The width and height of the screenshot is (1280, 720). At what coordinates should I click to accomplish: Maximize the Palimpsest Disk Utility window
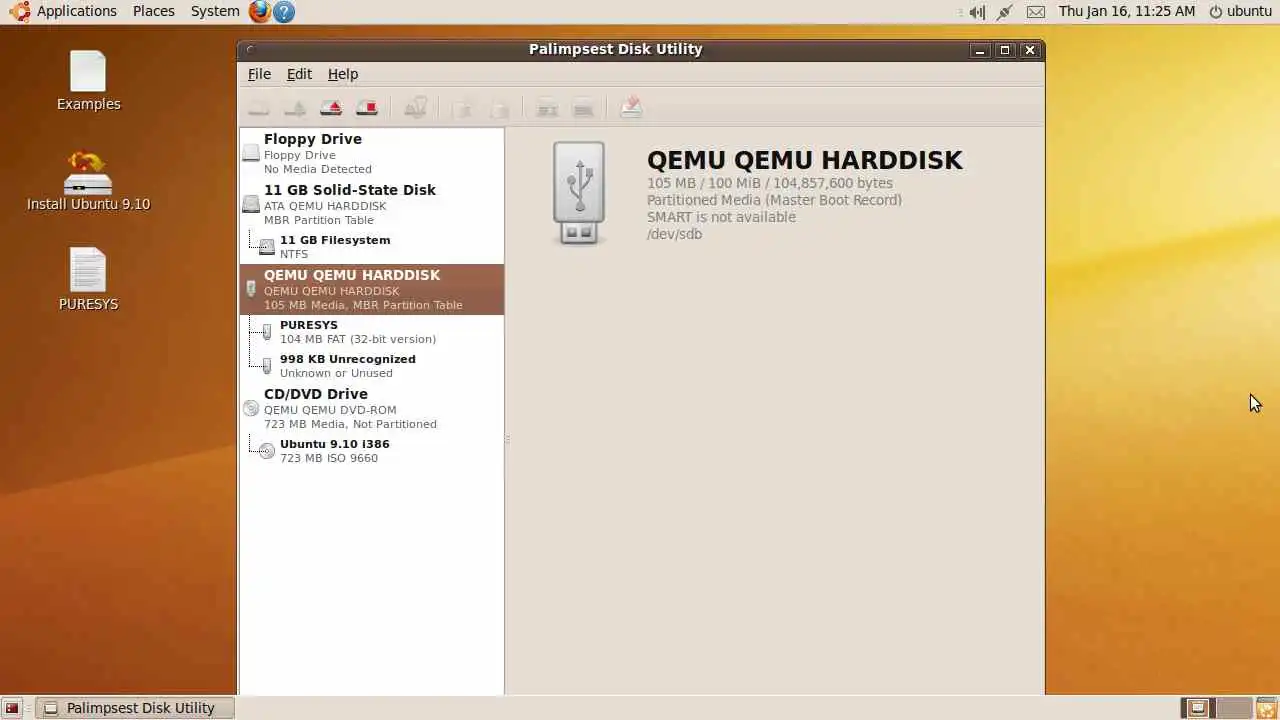[1005, 50]
